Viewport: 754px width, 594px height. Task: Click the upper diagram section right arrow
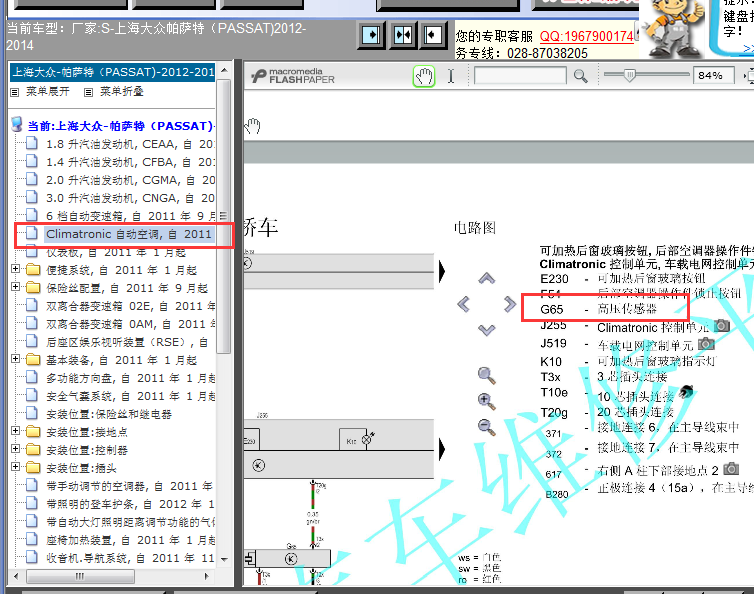[x=442, y=271]
